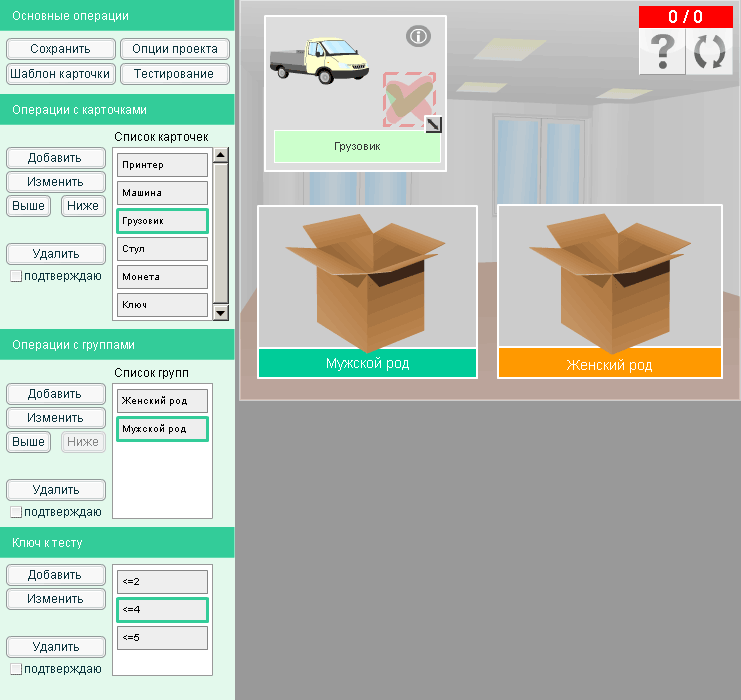Viewport: 741px width, 700px height.
Task: Select the Монета card in list
Action: click(163, 277)
